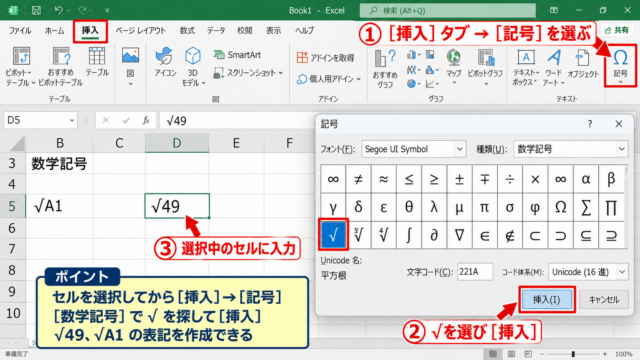Switch to the Home (ホーム) tab

point(55,31)
